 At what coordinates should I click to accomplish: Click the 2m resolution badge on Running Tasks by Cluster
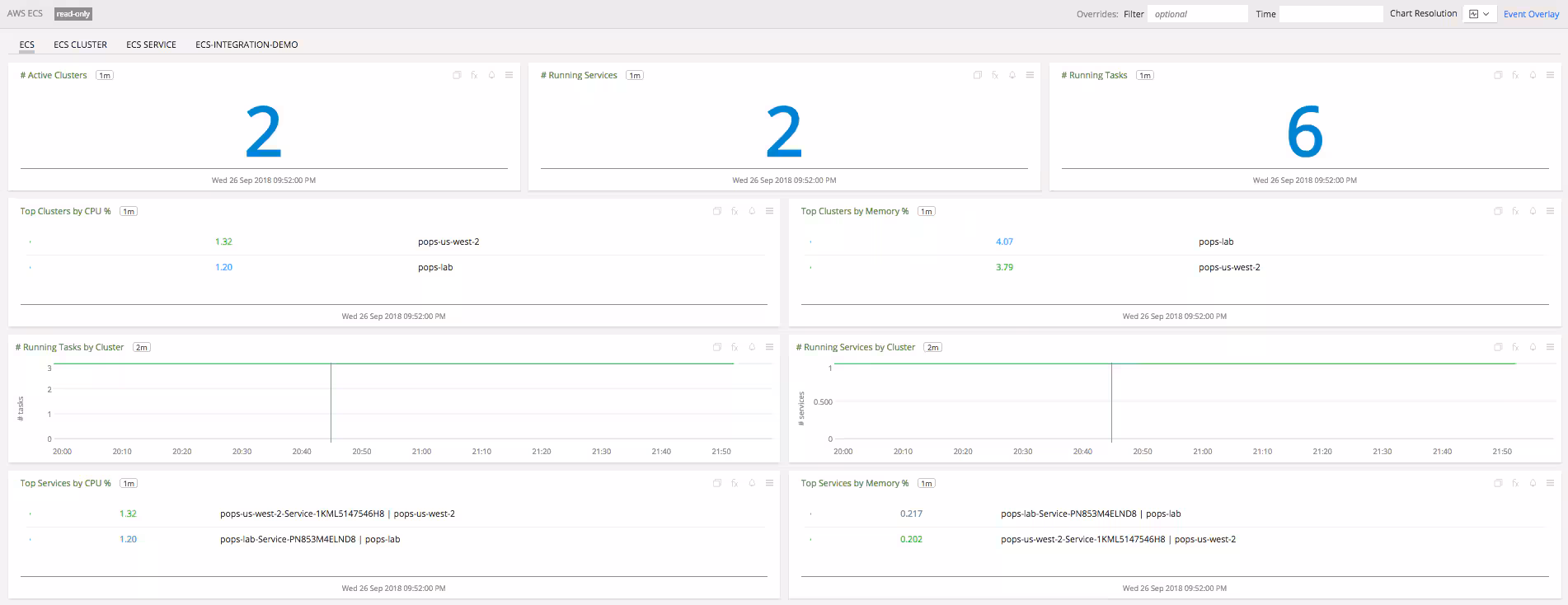pos(142,347)
